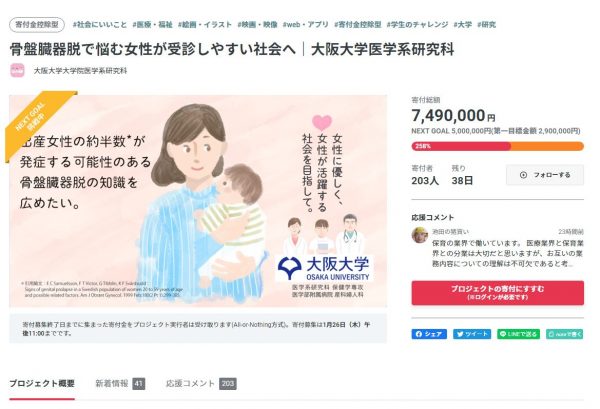Open the #web・アプリ tag
This screenshot has width=600, height=409.
click(305, 24)
